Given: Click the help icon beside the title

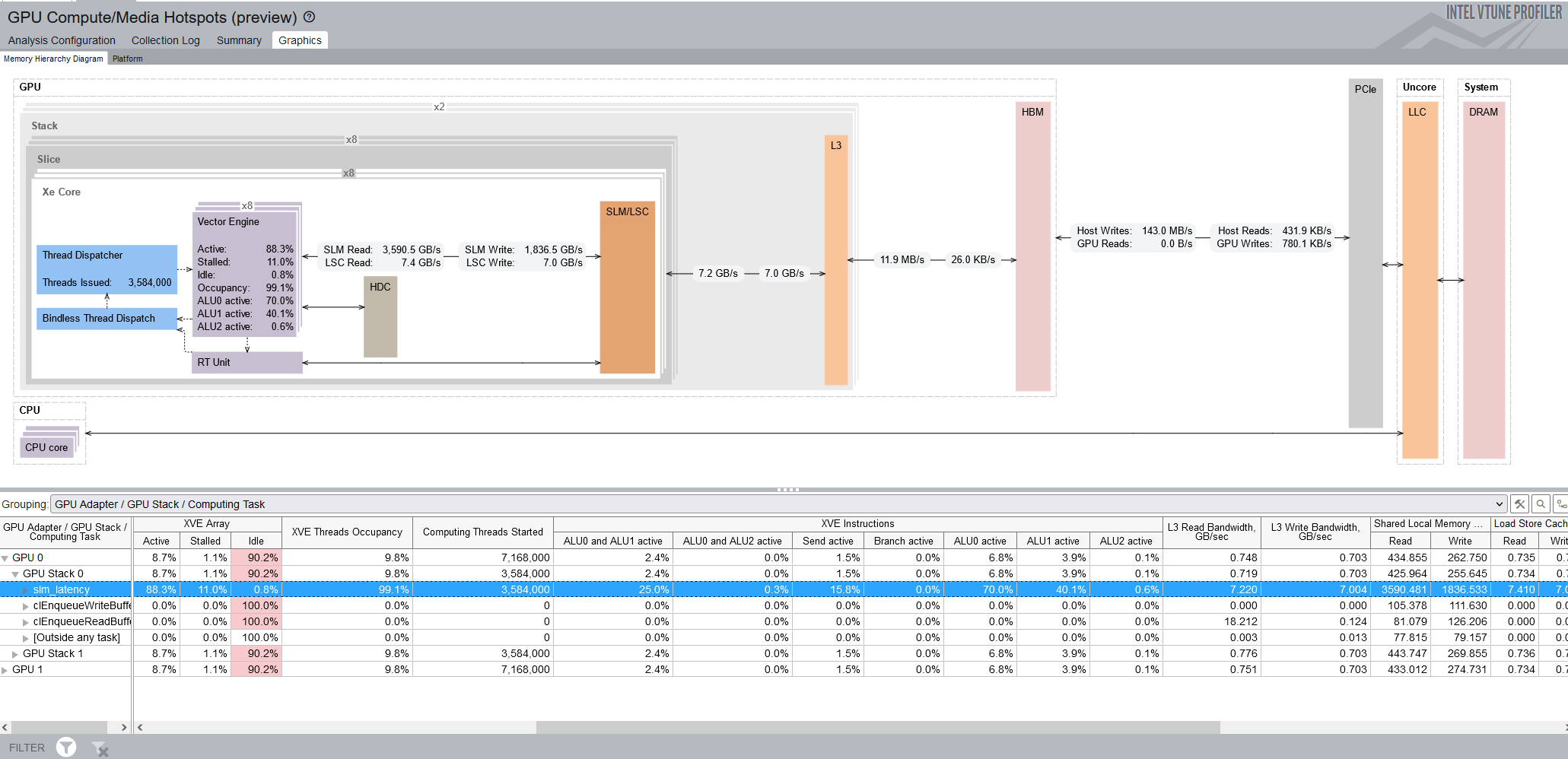Looking at the screenshot, I should point(309,17).
